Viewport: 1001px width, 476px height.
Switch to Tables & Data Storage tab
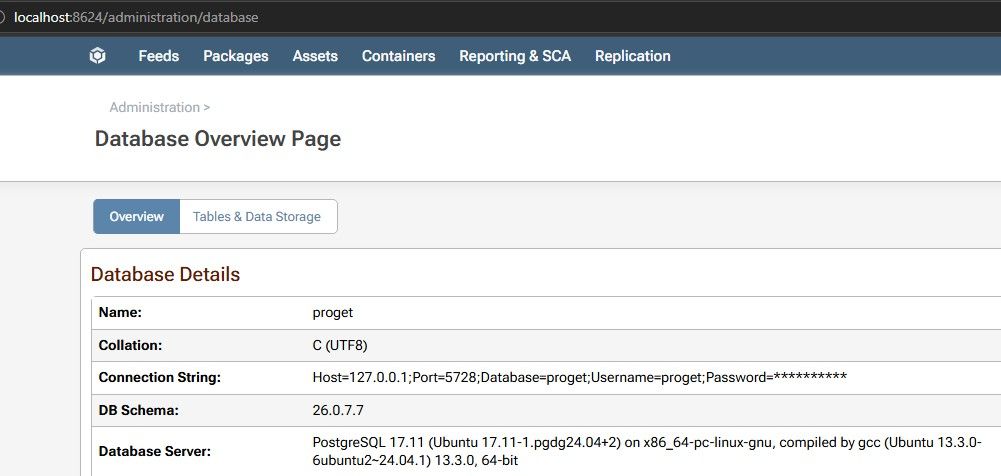coord(257,216)
